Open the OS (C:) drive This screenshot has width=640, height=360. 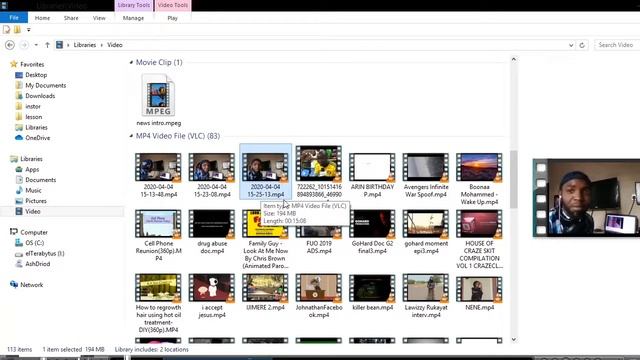[34, 243]
